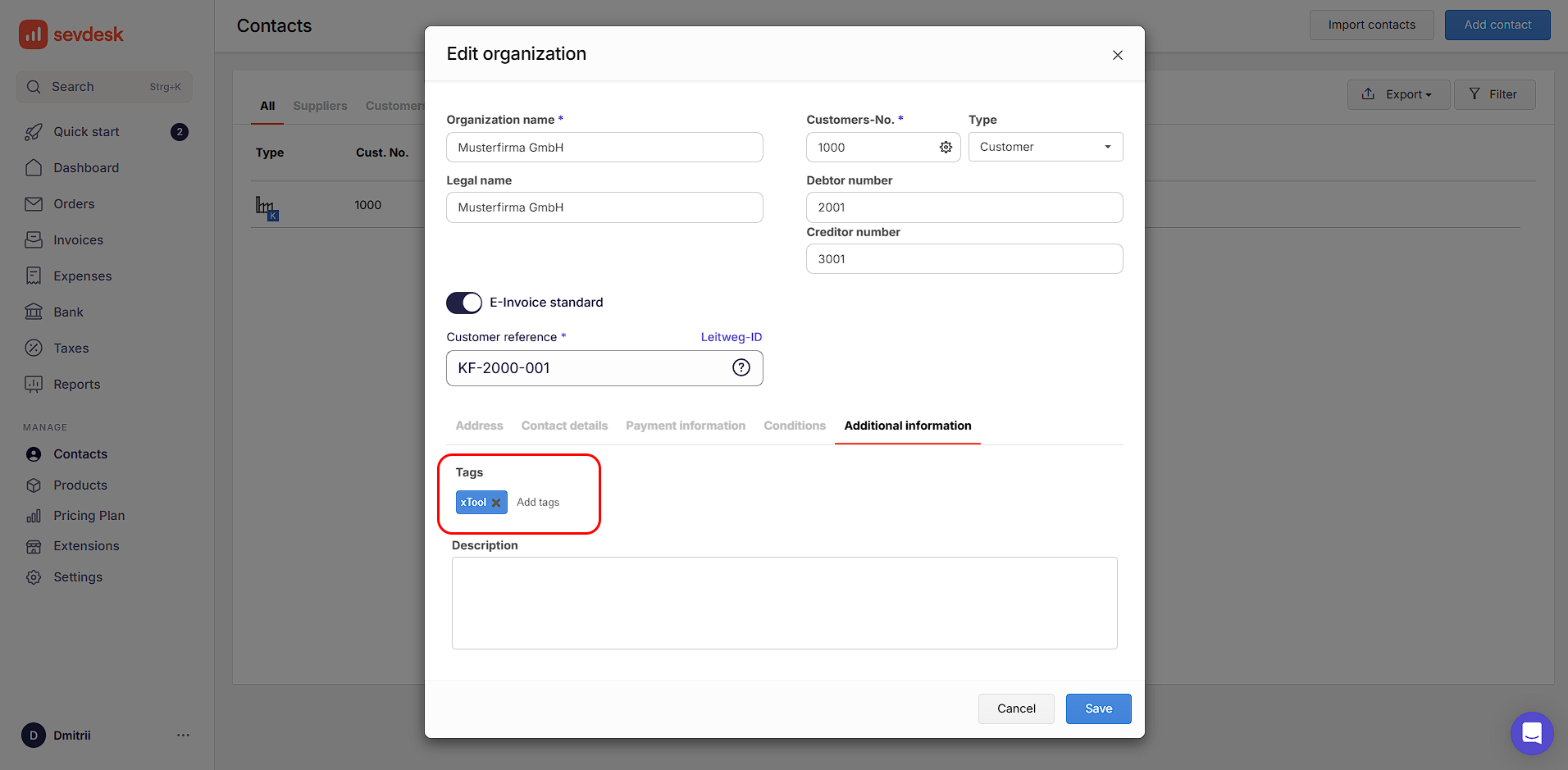Open the Bank section
Image resolution: width=1568 pixels, height=770 pixels.
67,312
